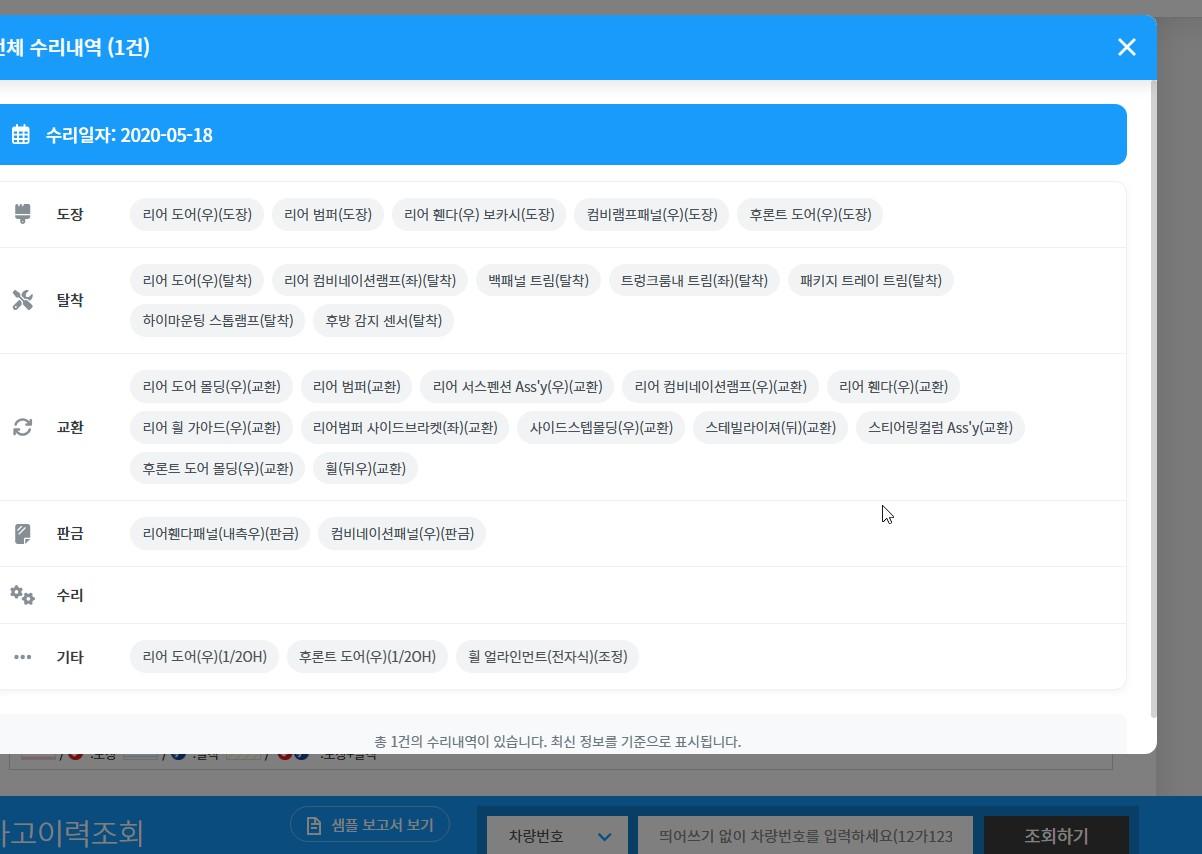Viewport: 1202px width, 854px height.
Task: Click the gears icon for 수리
Action: pos(23,596)
